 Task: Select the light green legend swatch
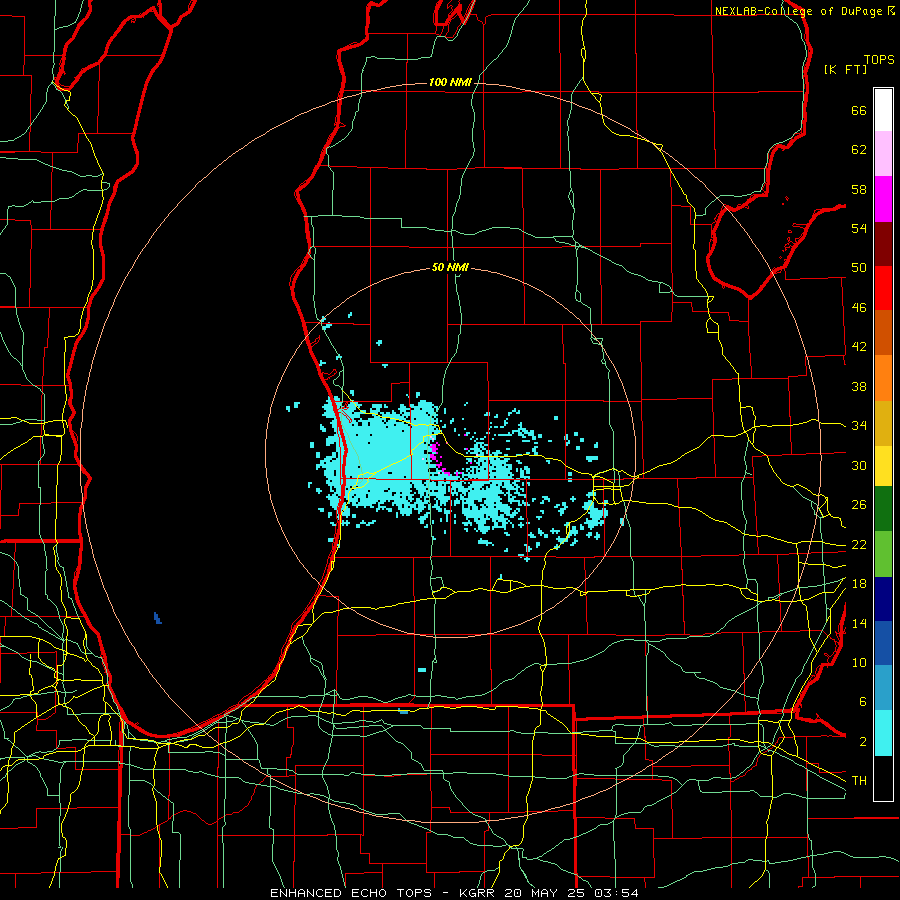[x=883, y=554]
